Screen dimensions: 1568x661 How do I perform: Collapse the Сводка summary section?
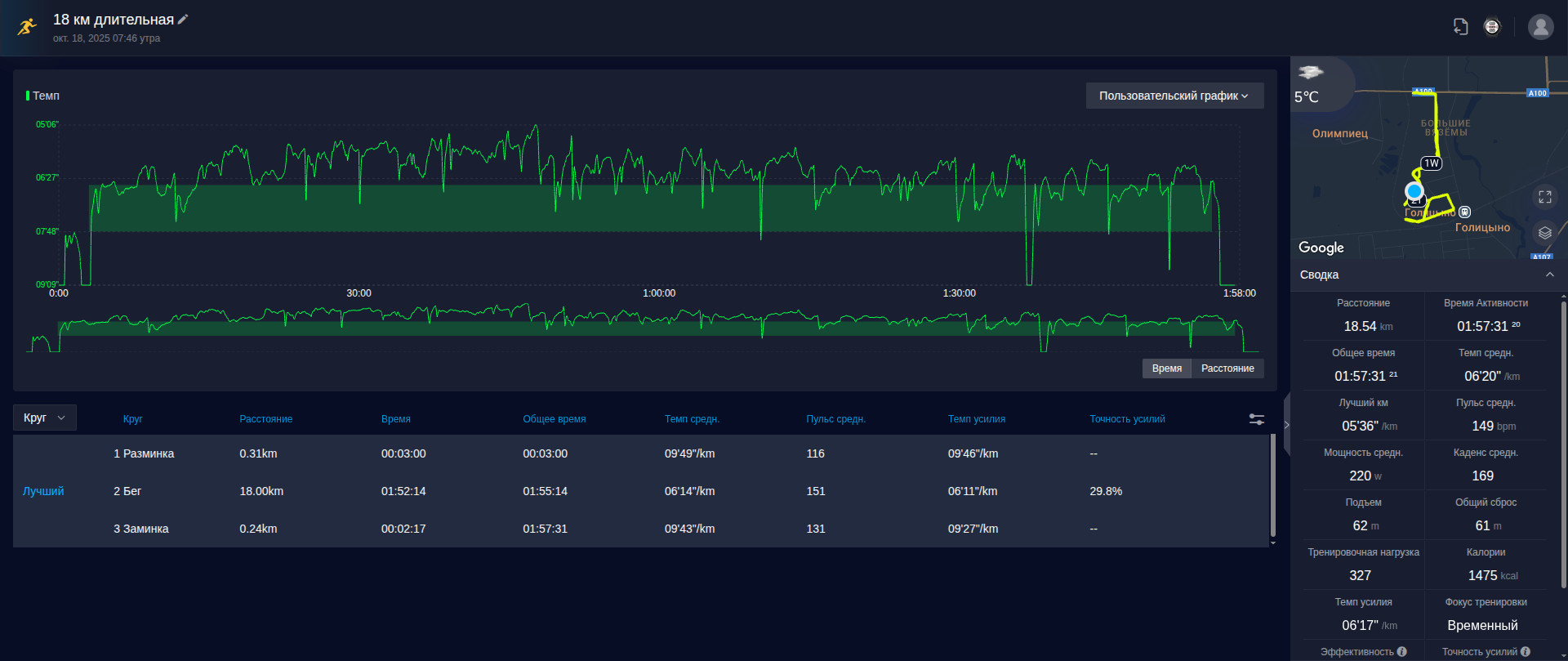click(1550, 275)
